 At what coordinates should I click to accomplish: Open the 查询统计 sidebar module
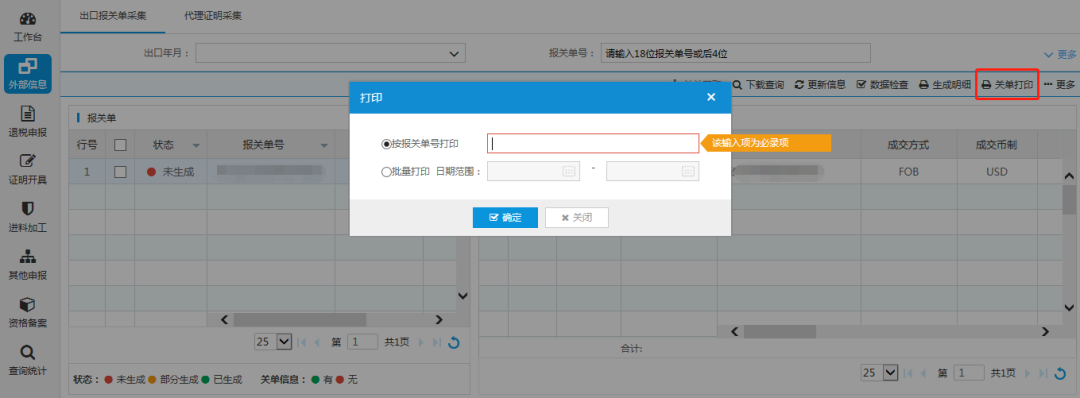28,359
